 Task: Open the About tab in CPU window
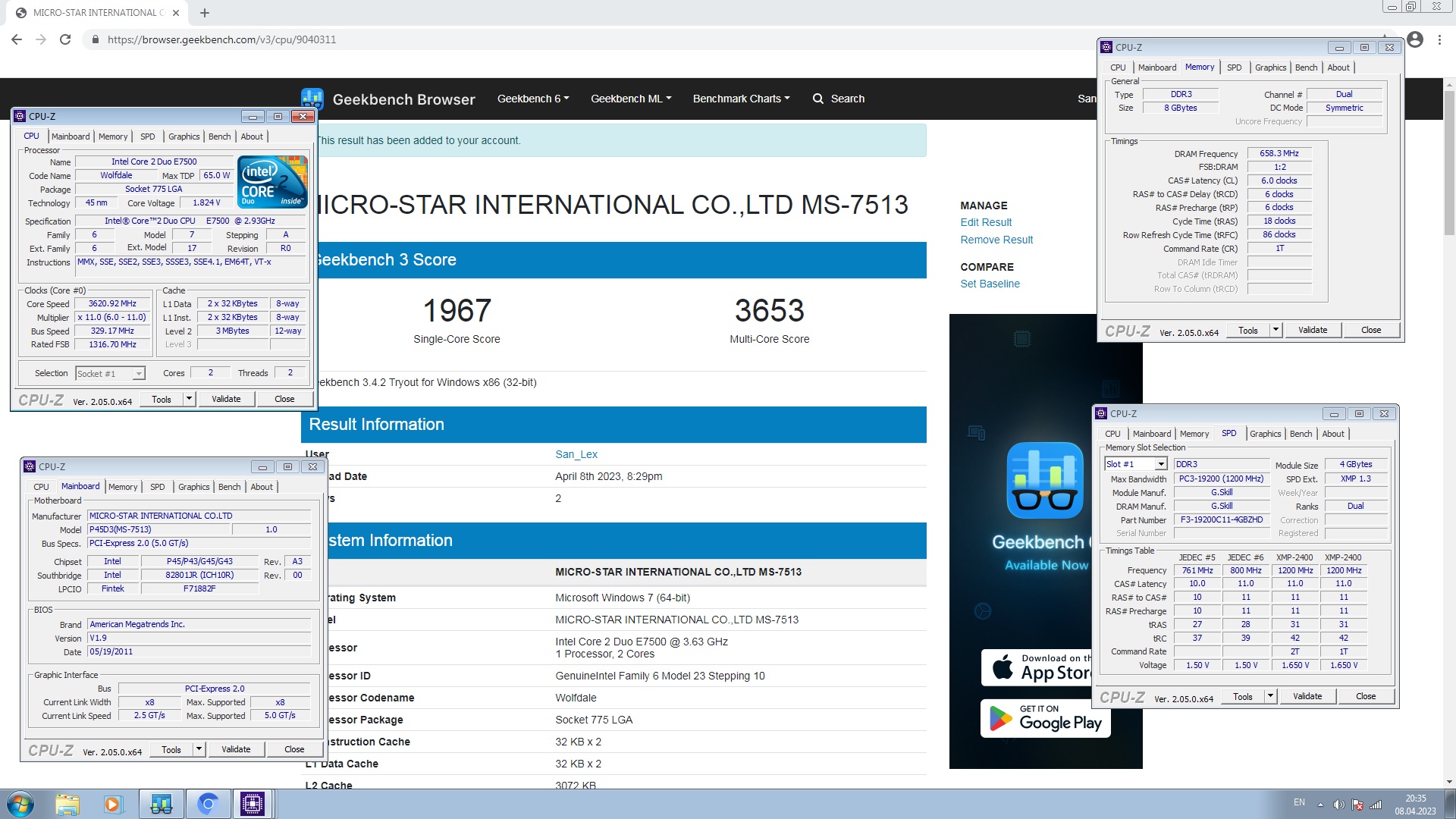coord(252,136)
